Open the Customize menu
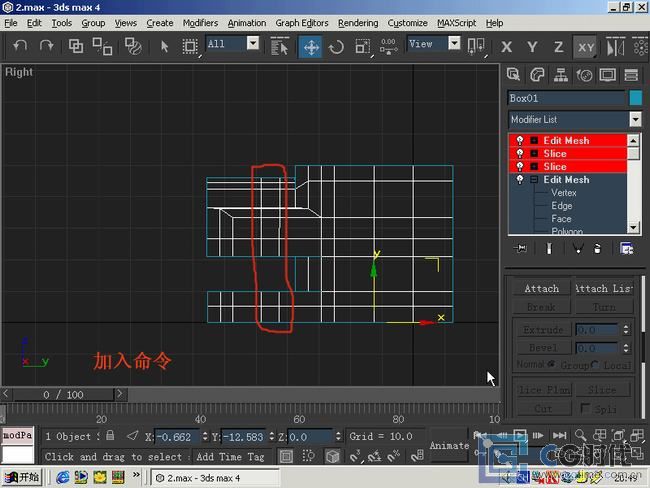650x488 pixels. 407,23
